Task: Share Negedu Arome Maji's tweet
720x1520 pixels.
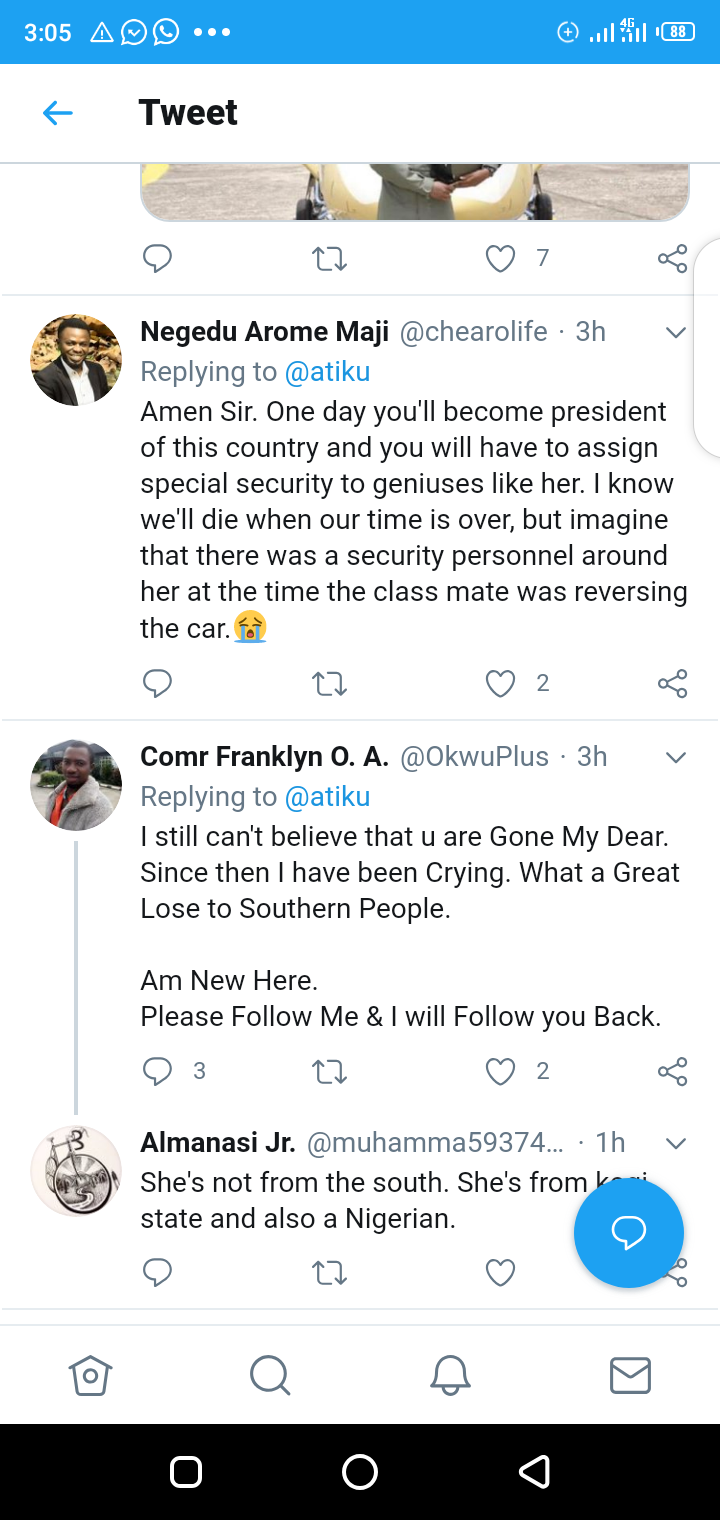Action: click(x=673, y=684)
